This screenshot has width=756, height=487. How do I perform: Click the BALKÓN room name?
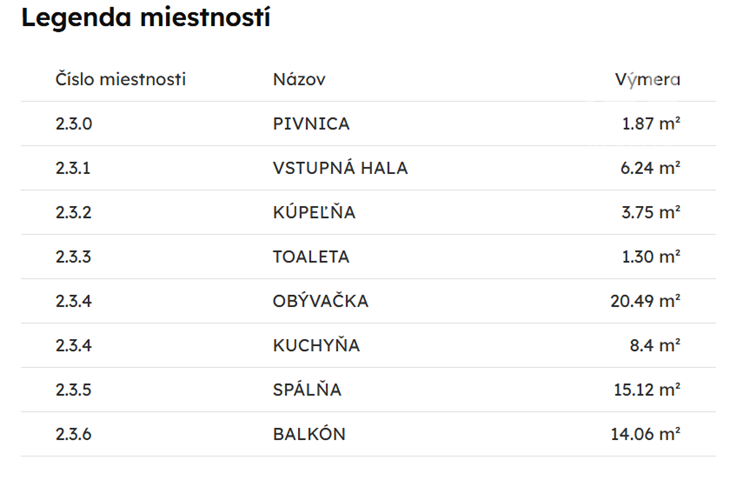tap(310, 434)
